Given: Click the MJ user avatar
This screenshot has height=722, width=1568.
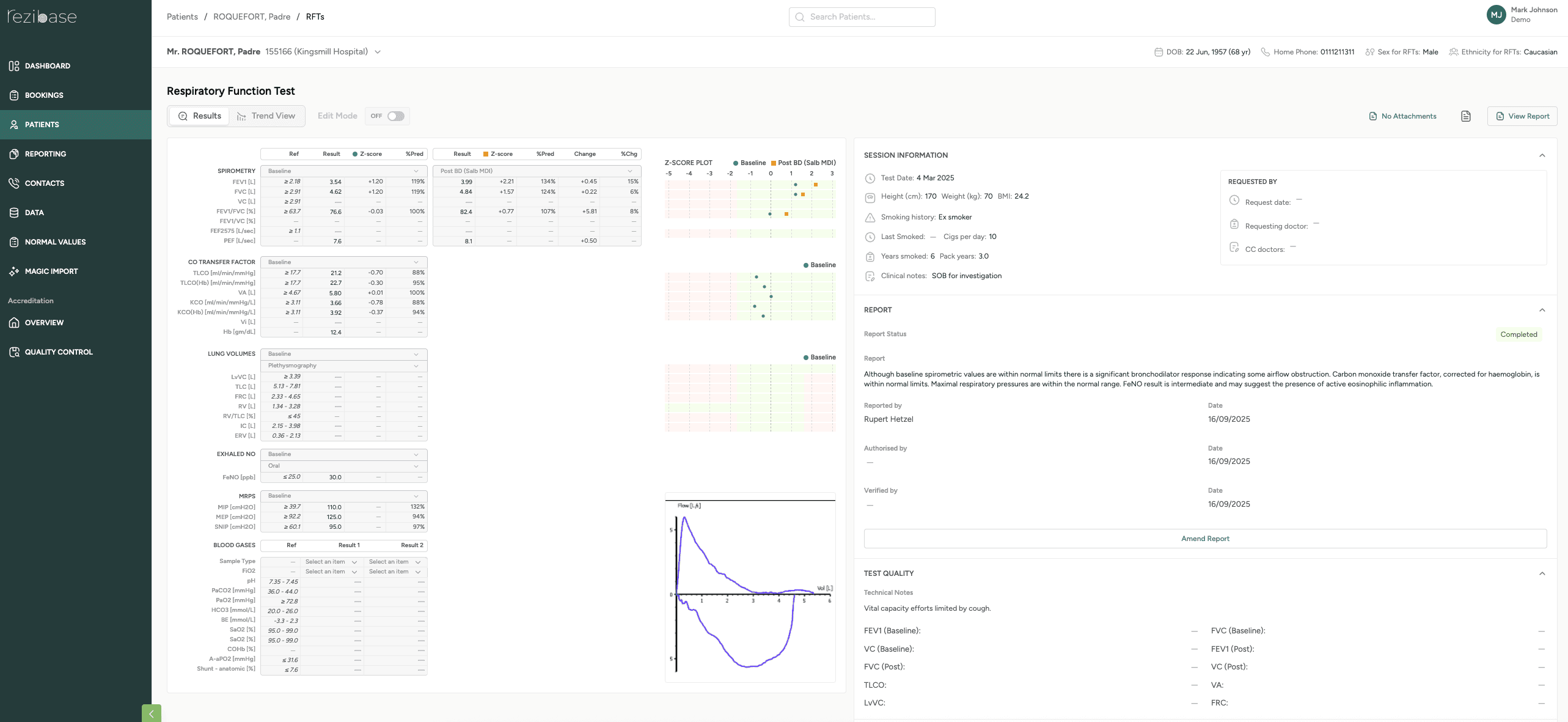Looking at the screenshot, I should click(x=1496, y=15).
